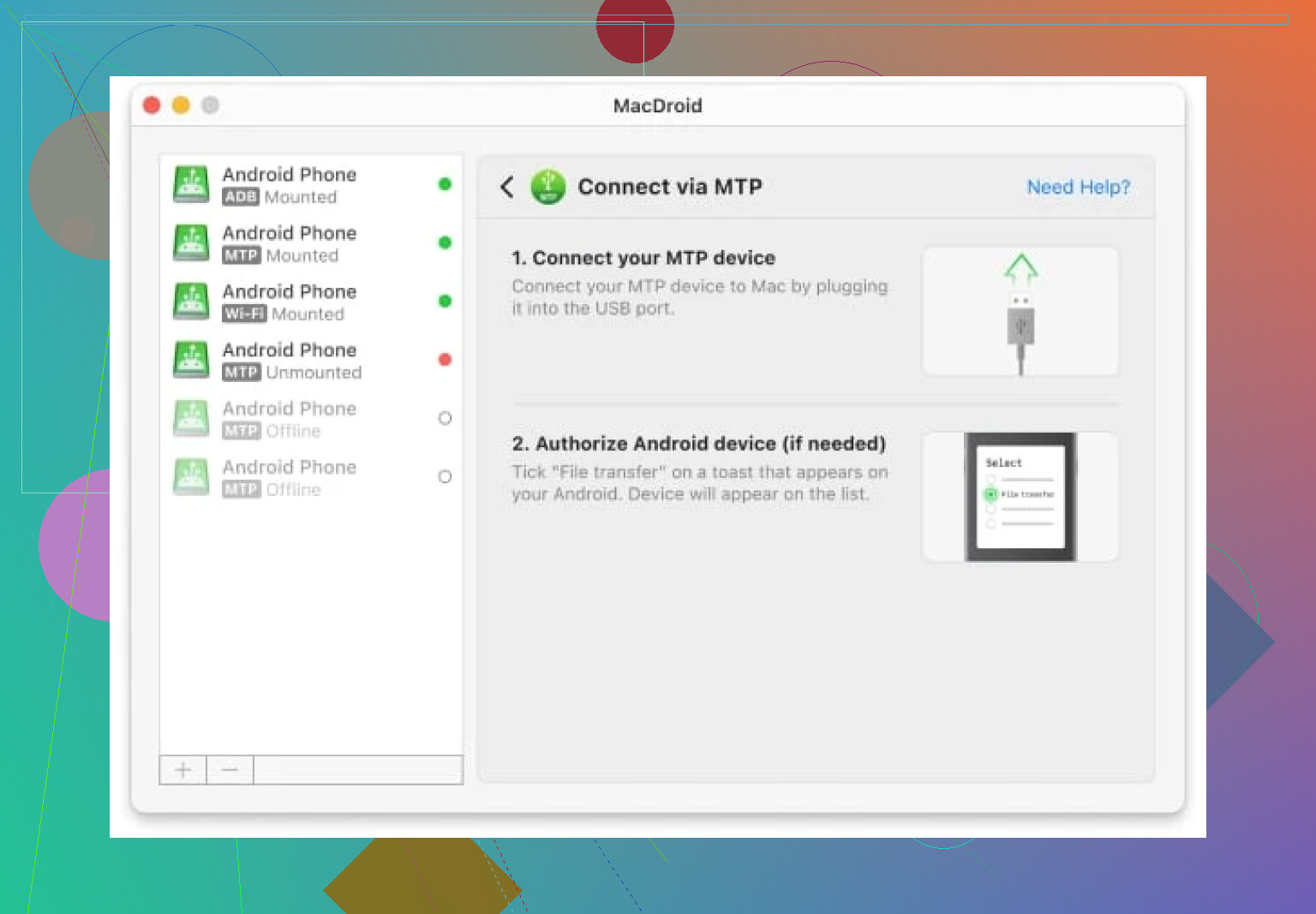The width and height of the screenshot is (1316, 914).
Task: Click the empty status circle of first Offline device
Action: click(x=445, y=418)
